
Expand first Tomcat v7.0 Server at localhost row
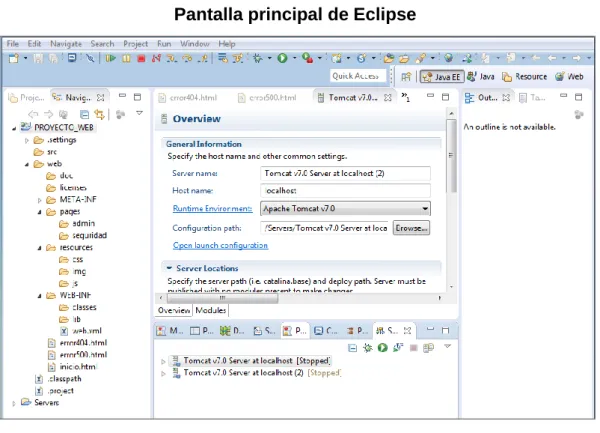pos(163,361)
